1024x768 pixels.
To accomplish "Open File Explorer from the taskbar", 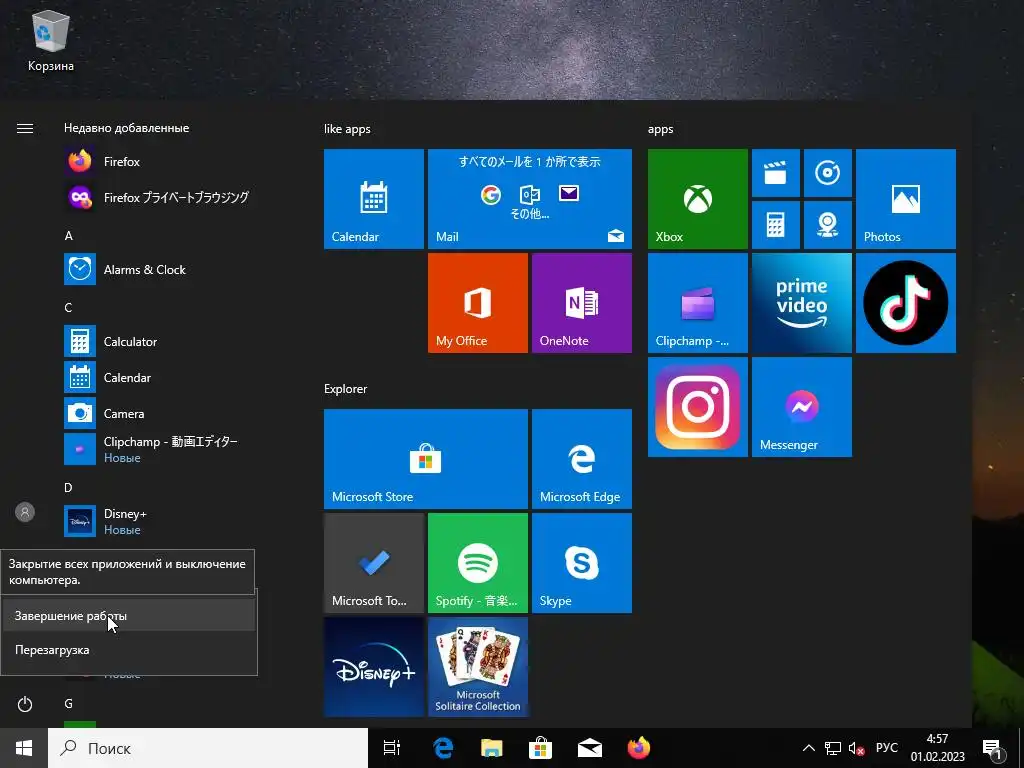I will [x=492, y=748].
